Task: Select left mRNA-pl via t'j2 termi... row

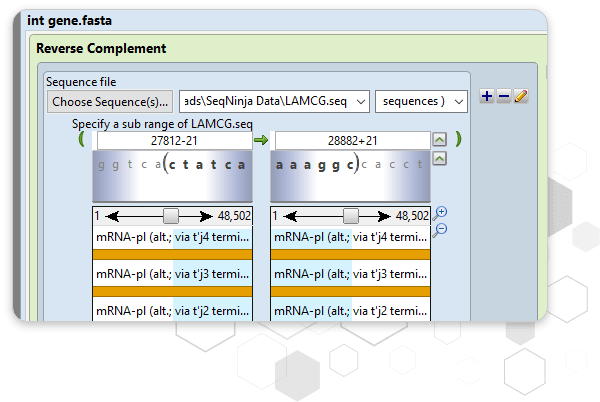Action: pyautogui.click(x=172, y=311)
